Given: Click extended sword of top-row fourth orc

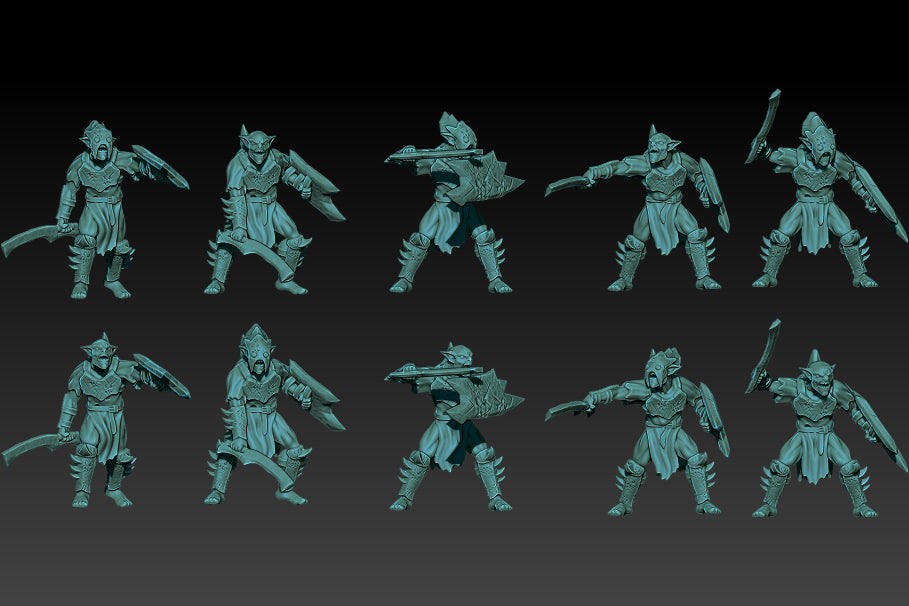Looking at the screenshot, I should point(566,185).
